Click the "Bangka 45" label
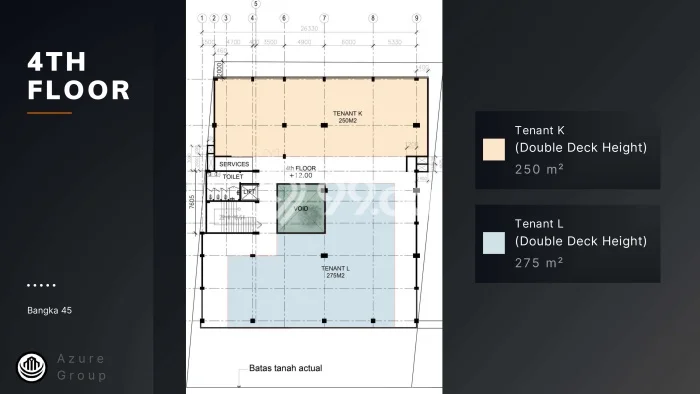Image resolution: width=700 pixels, height=394 pixels. pos(50,311)
